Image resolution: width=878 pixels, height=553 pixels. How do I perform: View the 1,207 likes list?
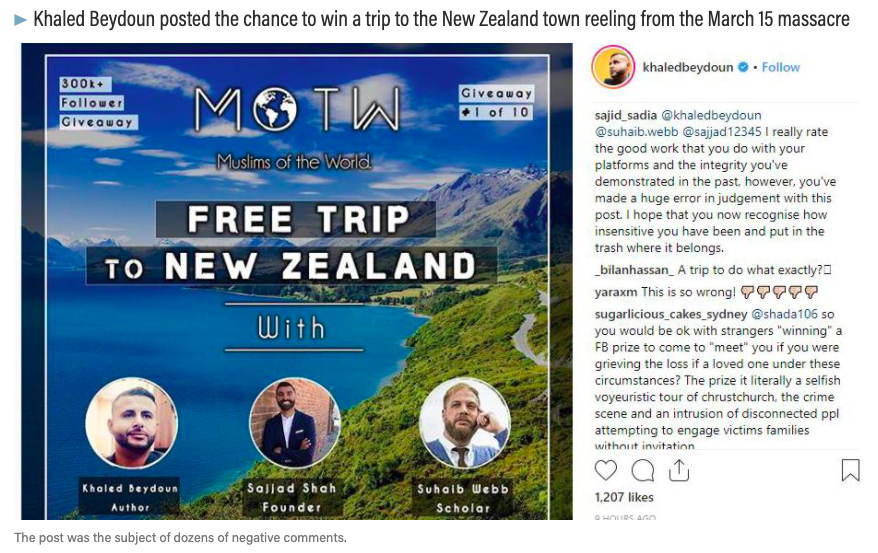pyautogui.click(x=624, y=496)
